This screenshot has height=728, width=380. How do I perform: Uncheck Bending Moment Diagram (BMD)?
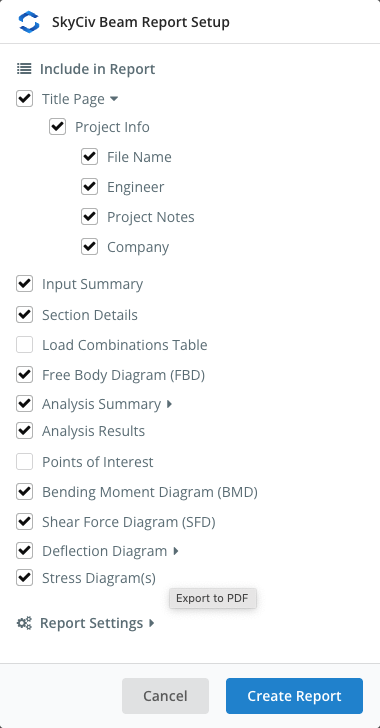[x=24, y=491]
